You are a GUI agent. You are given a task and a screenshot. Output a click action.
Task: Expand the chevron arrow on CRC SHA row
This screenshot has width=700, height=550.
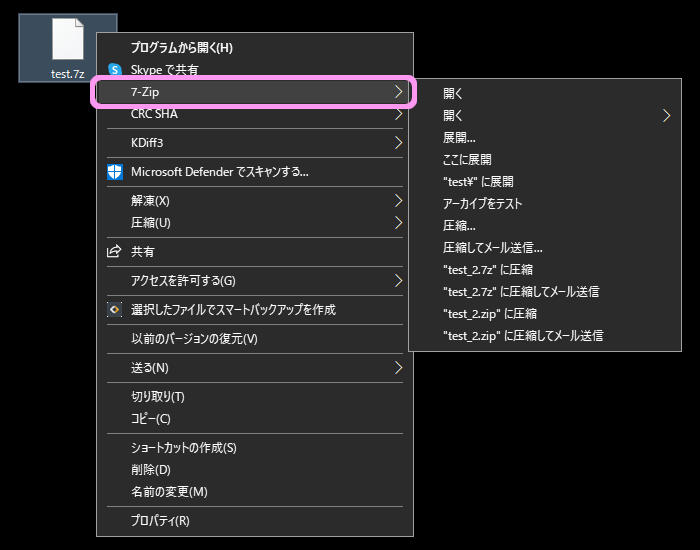tap(398, 114)
